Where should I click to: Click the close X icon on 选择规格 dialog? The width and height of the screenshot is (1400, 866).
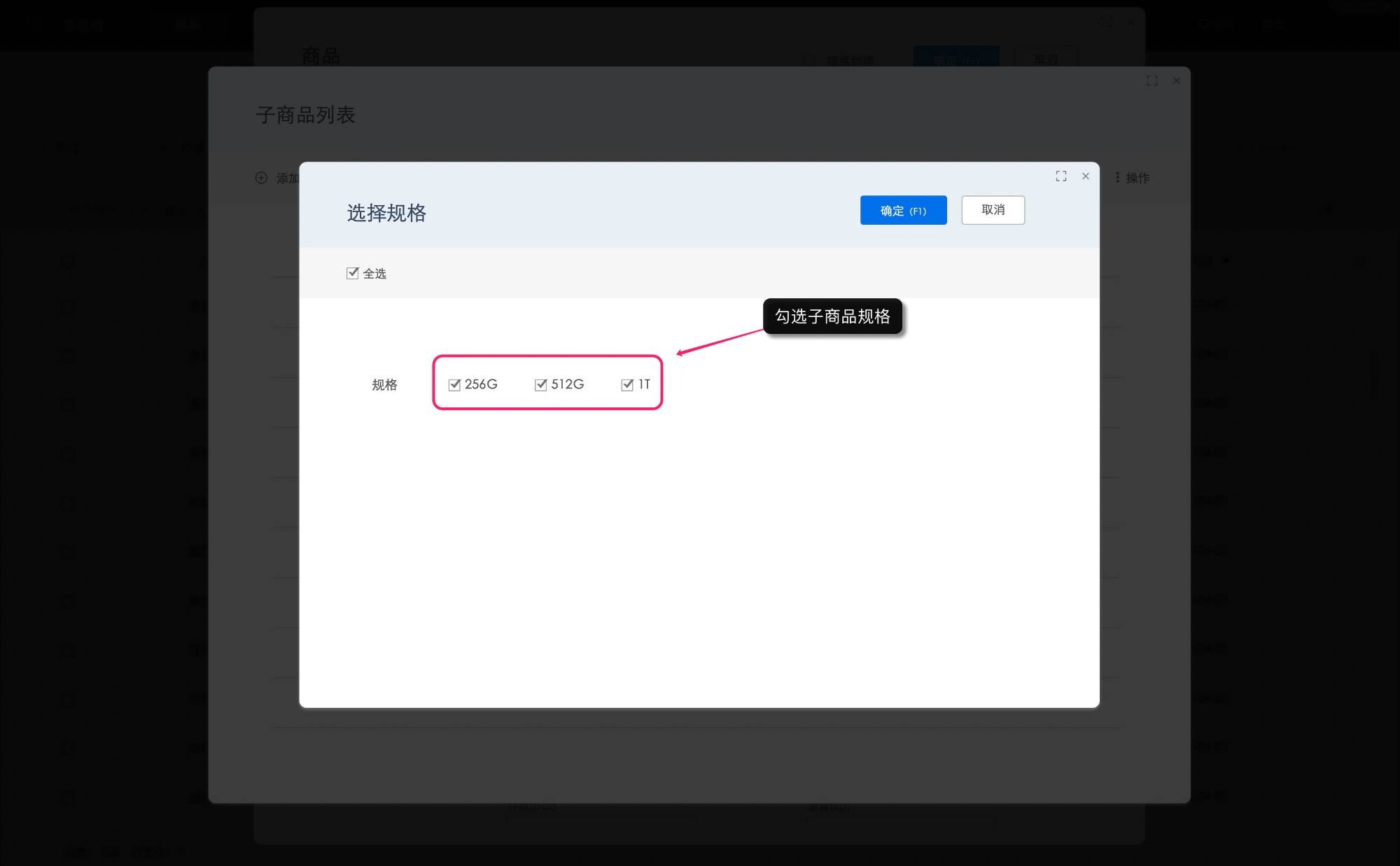click(x=1086, y=176)
